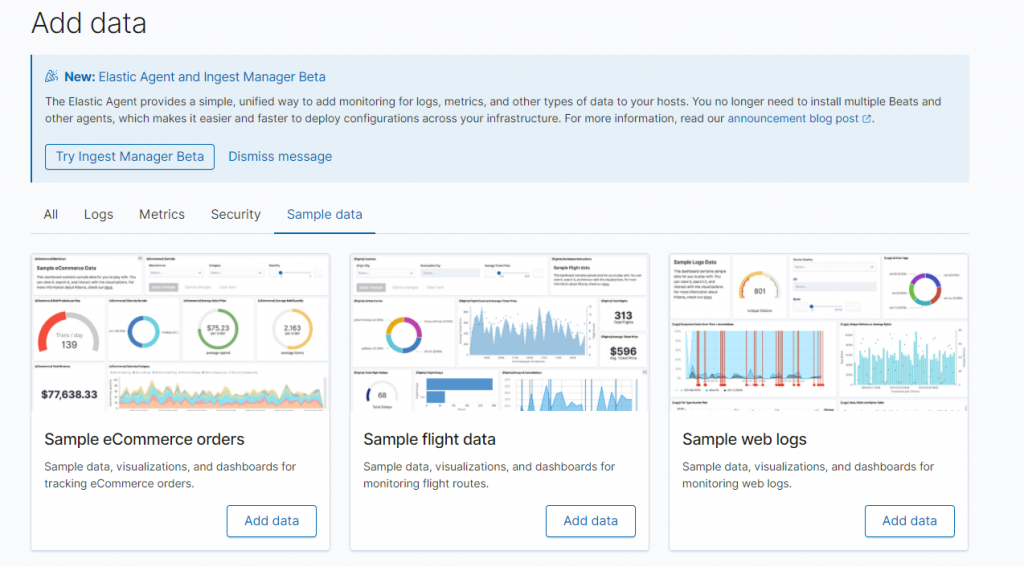
Task: Click the web logs dashboard preview thumbnail
Action: pos(818,332)
